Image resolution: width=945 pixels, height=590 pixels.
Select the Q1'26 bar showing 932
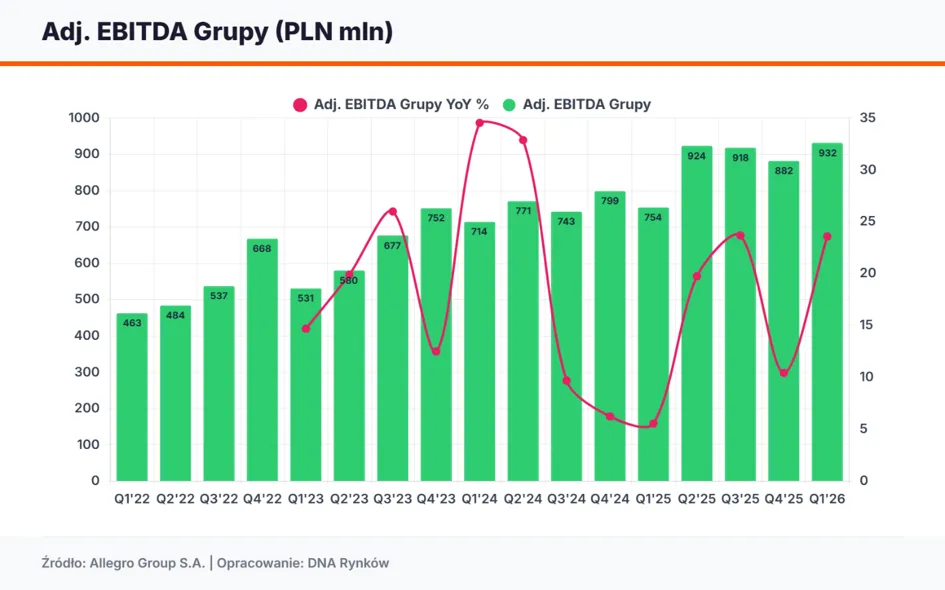click(x=827, y=312)
